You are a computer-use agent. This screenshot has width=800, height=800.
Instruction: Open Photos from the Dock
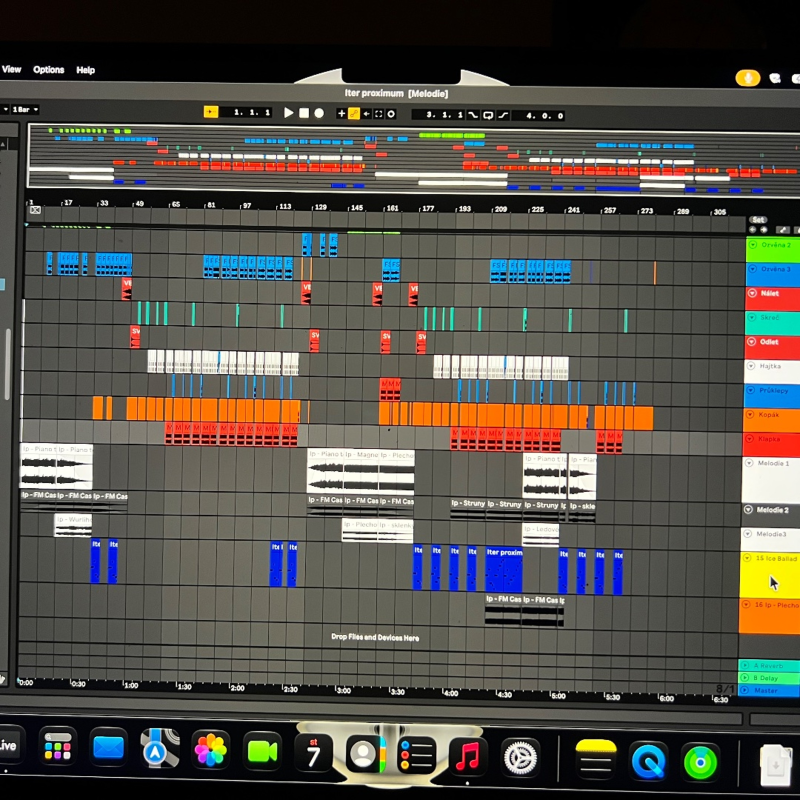(x=210, y=751)
